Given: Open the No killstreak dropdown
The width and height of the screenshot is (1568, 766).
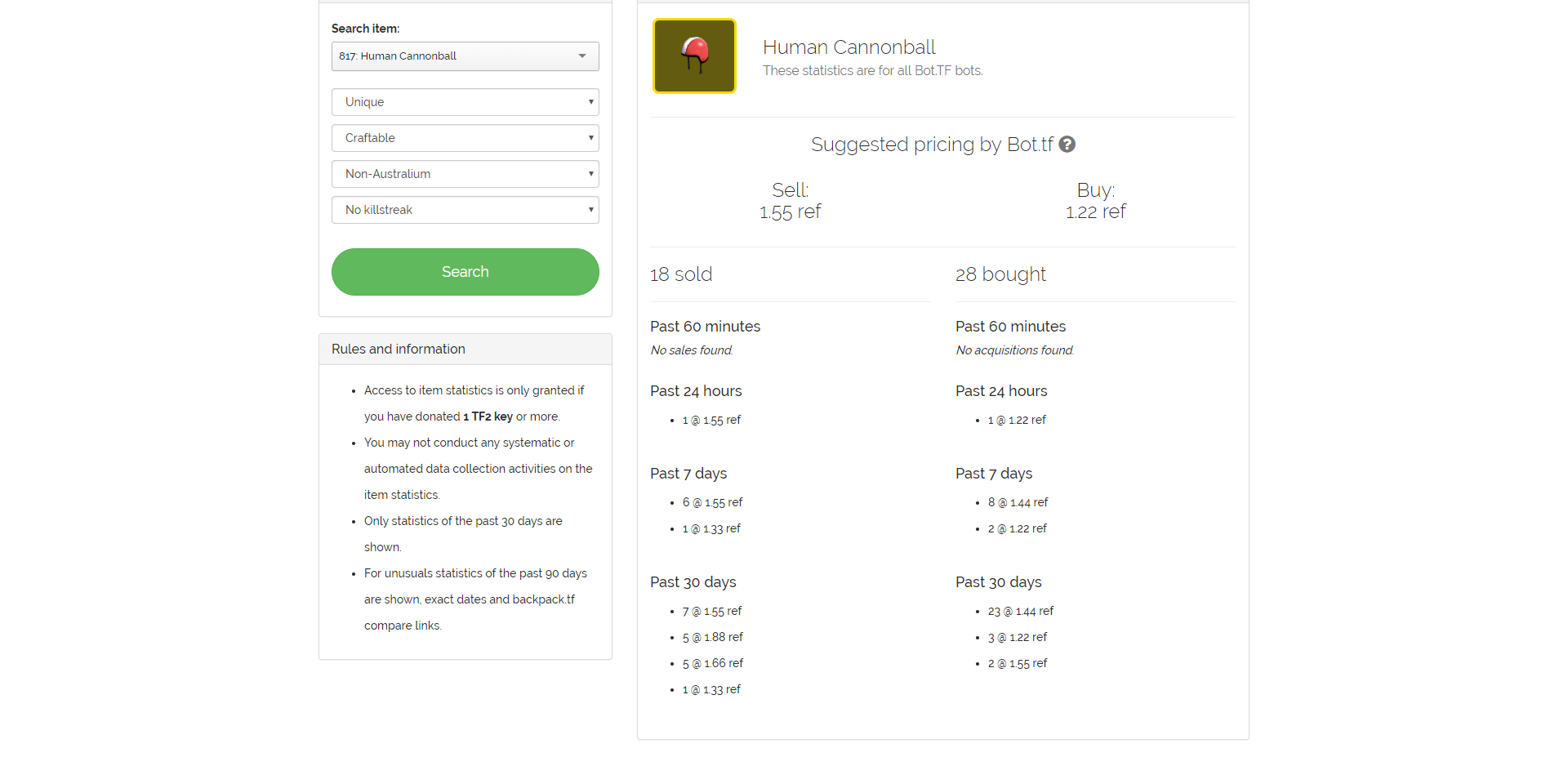Looking at the screenshot, I should pos(465,210).
